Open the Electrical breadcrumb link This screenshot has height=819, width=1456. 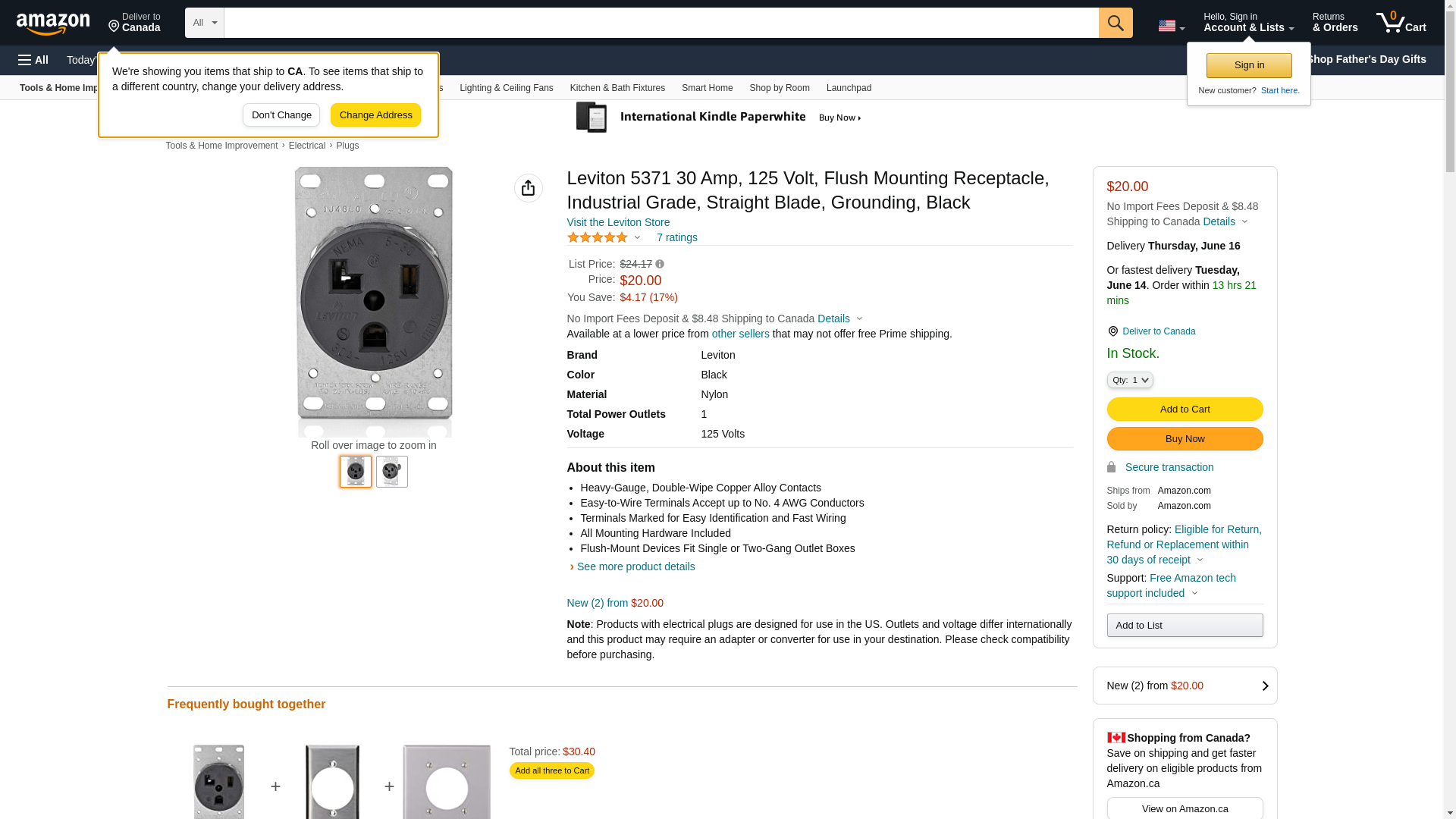pyautogui.click(x=306, y=146)
